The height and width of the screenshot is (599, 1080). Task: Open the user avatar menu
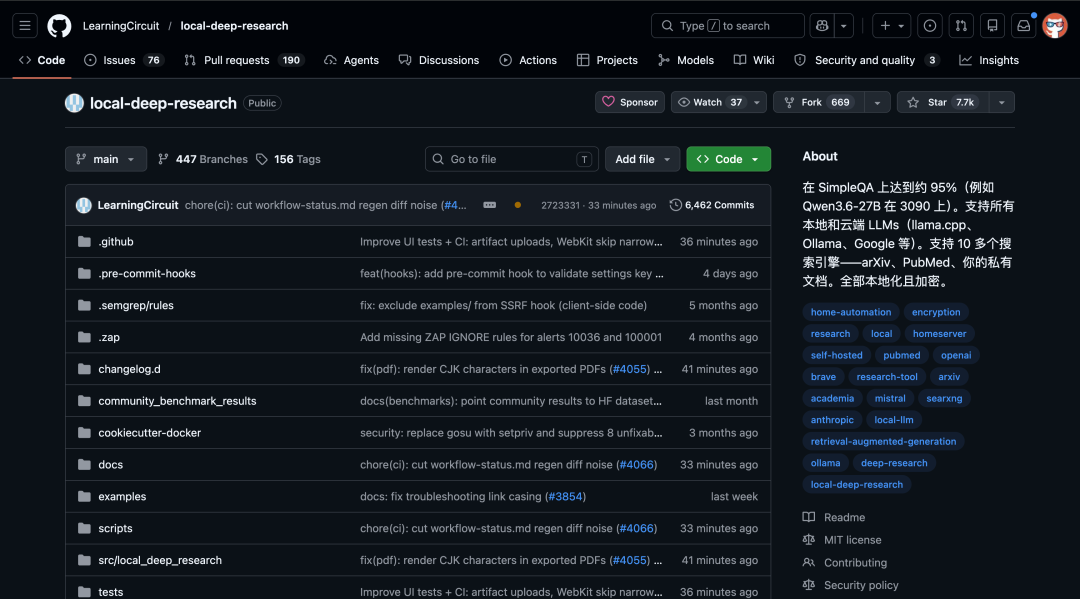(1055, 25)
